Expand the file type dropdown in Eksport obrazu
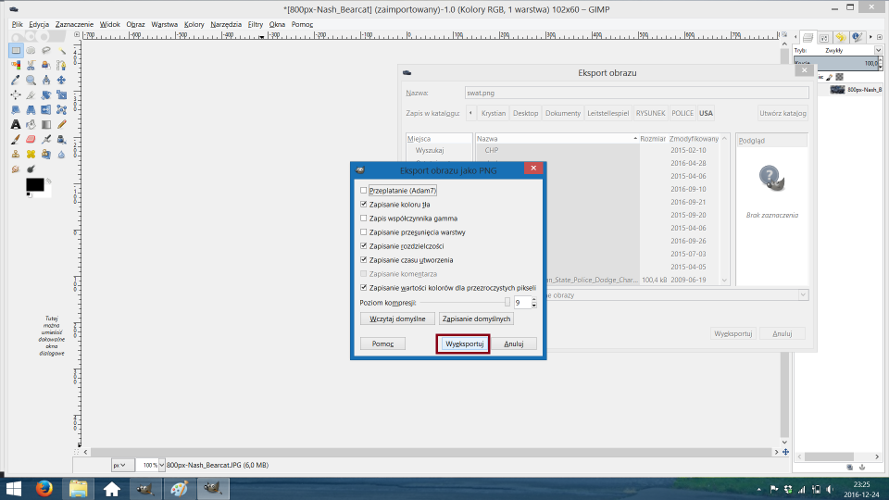Screen dimensions: 889x500 (x=803, y=295)
